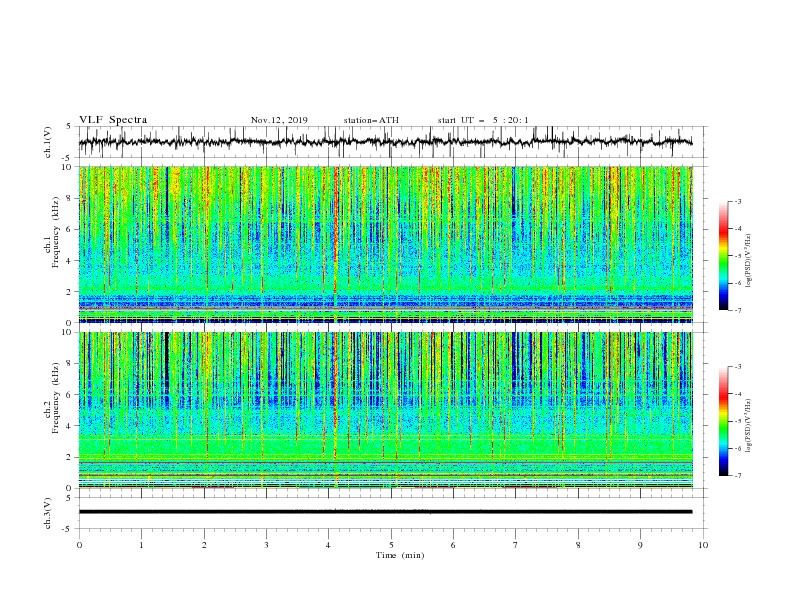Click the 'station=ATH' label
The width and height of the screenshot is (792, 612).
[371, 120]
